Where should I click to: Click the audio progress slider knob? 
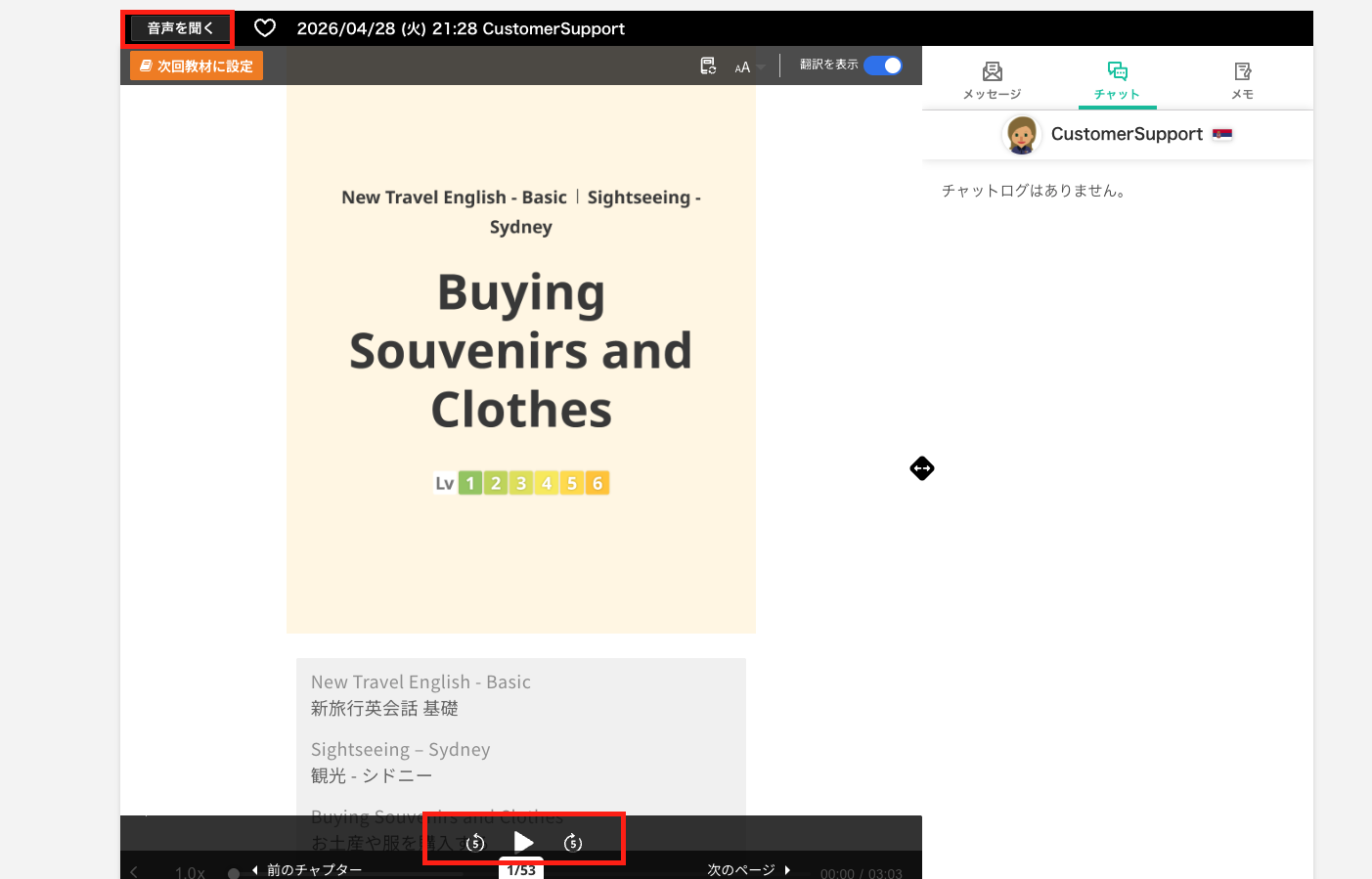pos(234,873)
